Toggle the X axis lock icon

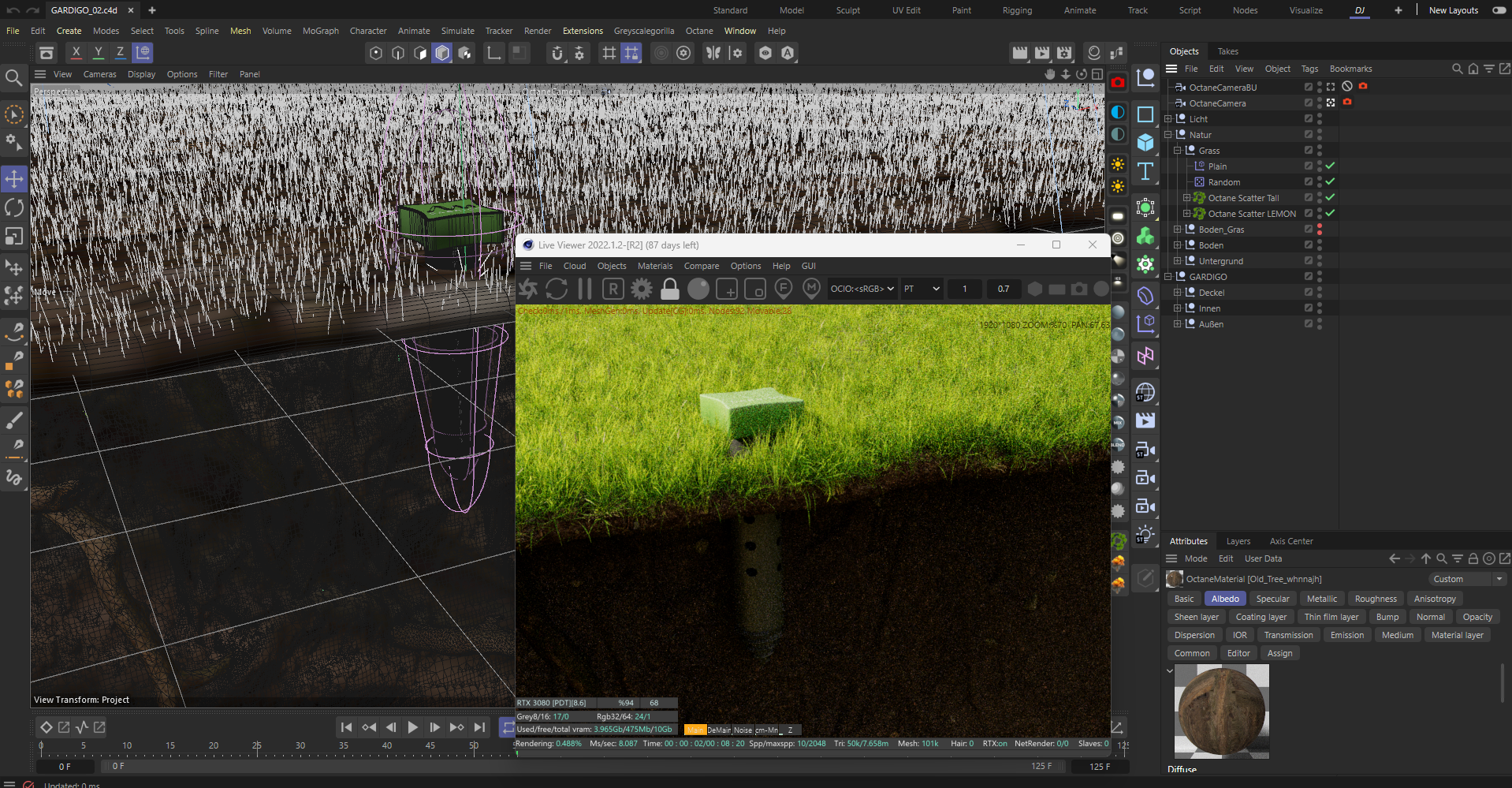pyautogui.click(x=76, y=53)
